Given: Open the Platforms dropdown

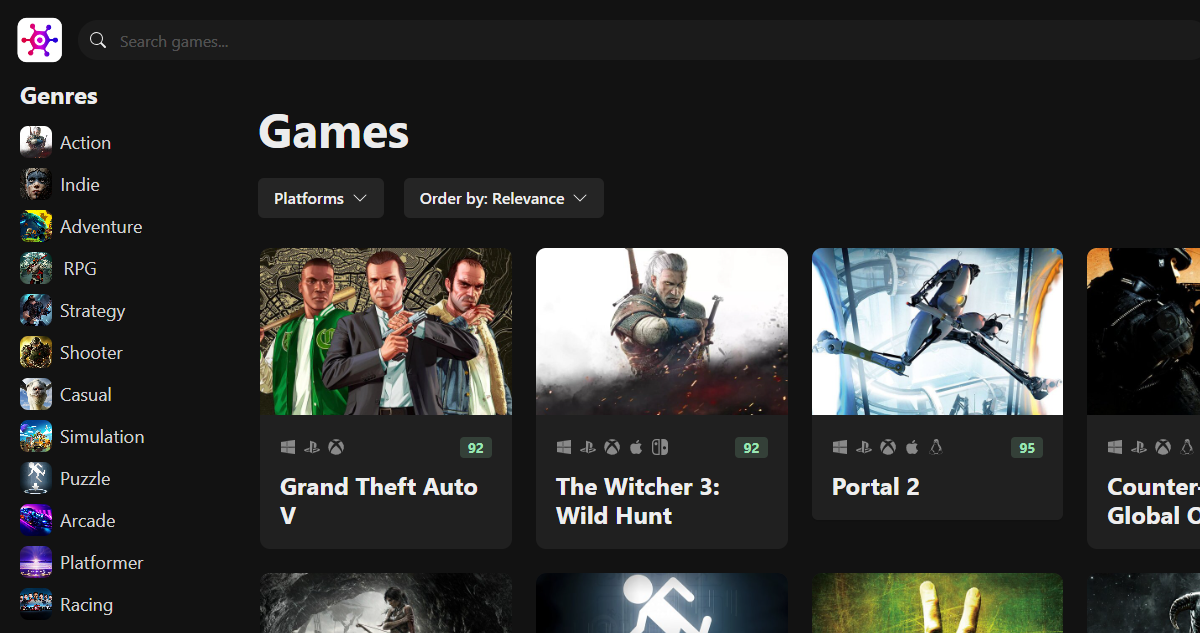Looking at the screenshot, I should pyautogui.click(x=321, y=198).
